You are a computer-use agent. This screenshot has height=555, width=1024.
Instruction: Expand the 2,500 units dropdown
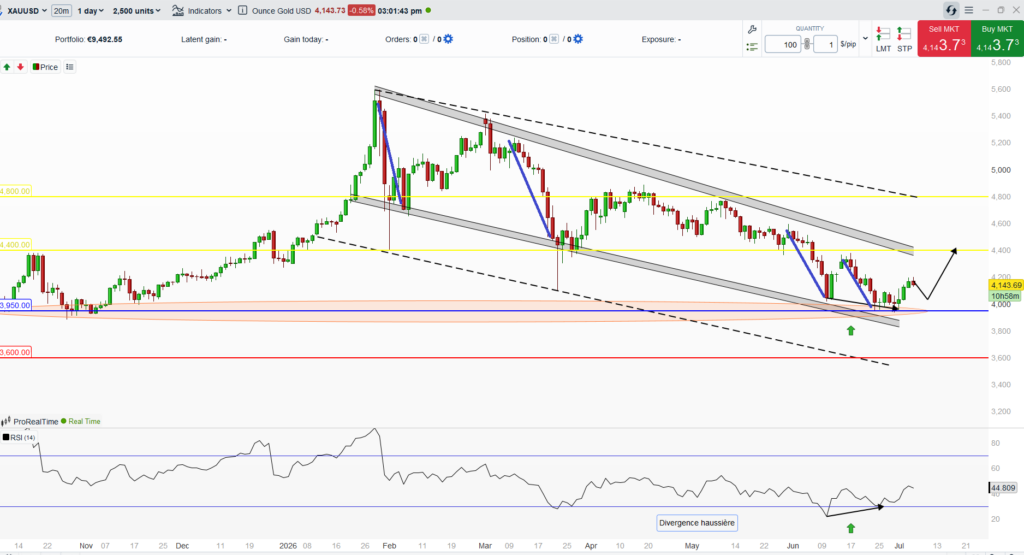(136, 10)
